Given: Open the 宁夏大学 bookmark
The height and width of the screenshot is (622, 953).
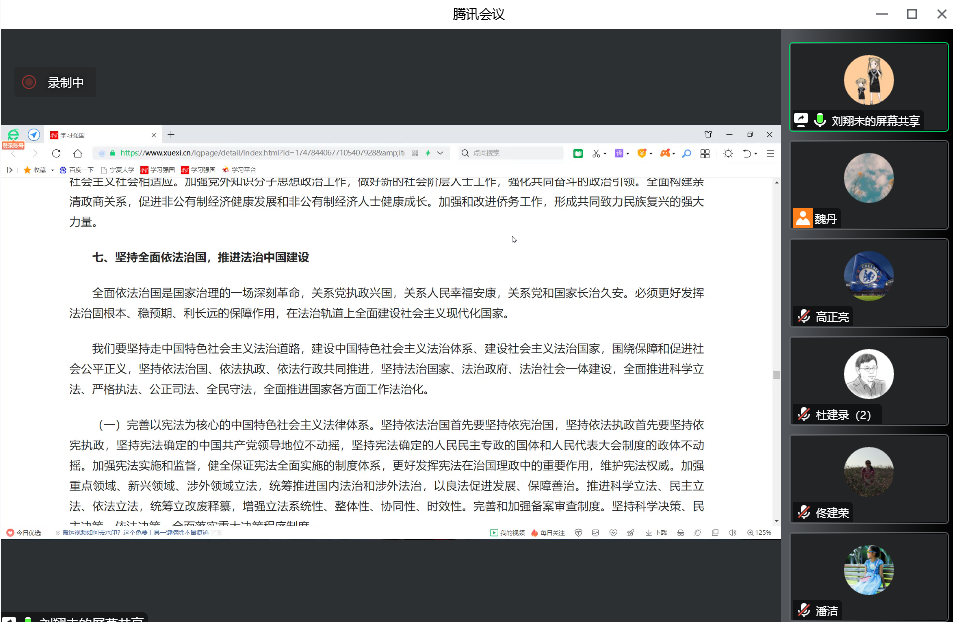Looking at the screenshot, I should pyautogui.click(x=117, y=170).
